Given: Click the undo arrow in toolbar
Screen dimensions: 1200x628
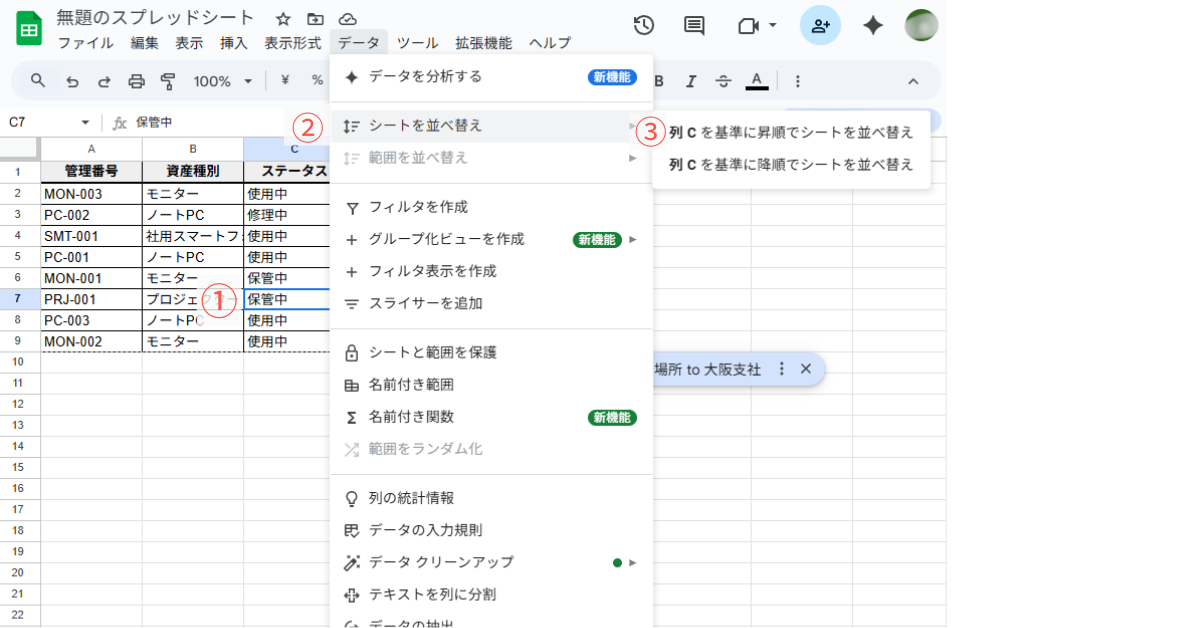Looking at the screenshot, I should coord(72,81).
